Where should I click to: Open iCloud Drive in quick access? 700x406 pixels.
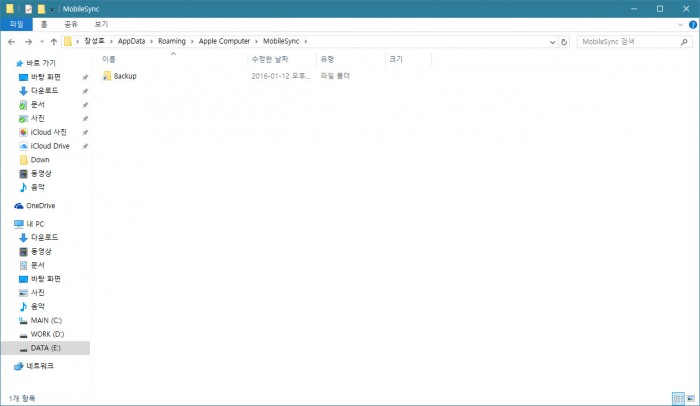(x=49, y=146)
